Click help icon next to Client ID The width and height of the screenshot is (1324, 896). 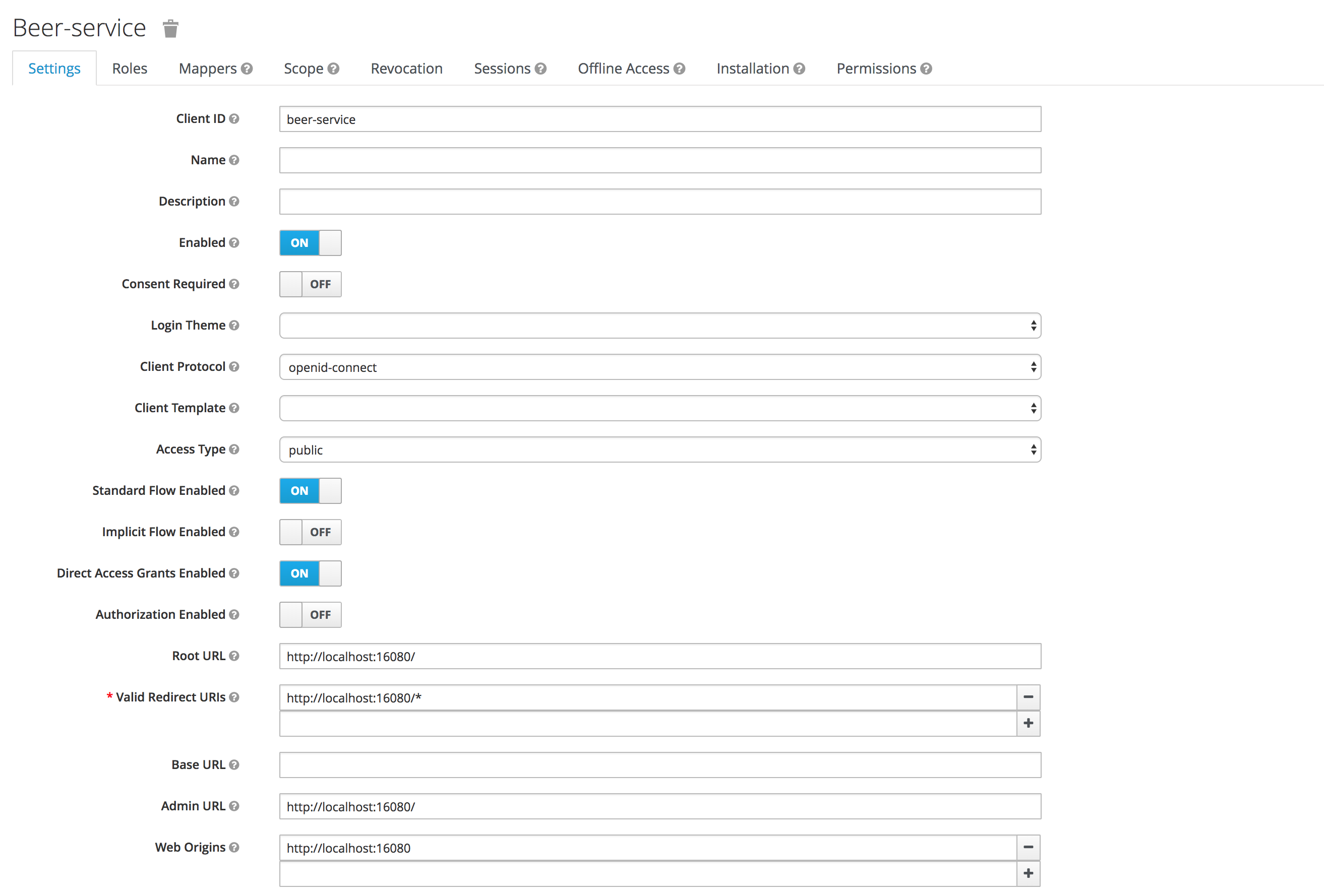(x=234, y=118)
